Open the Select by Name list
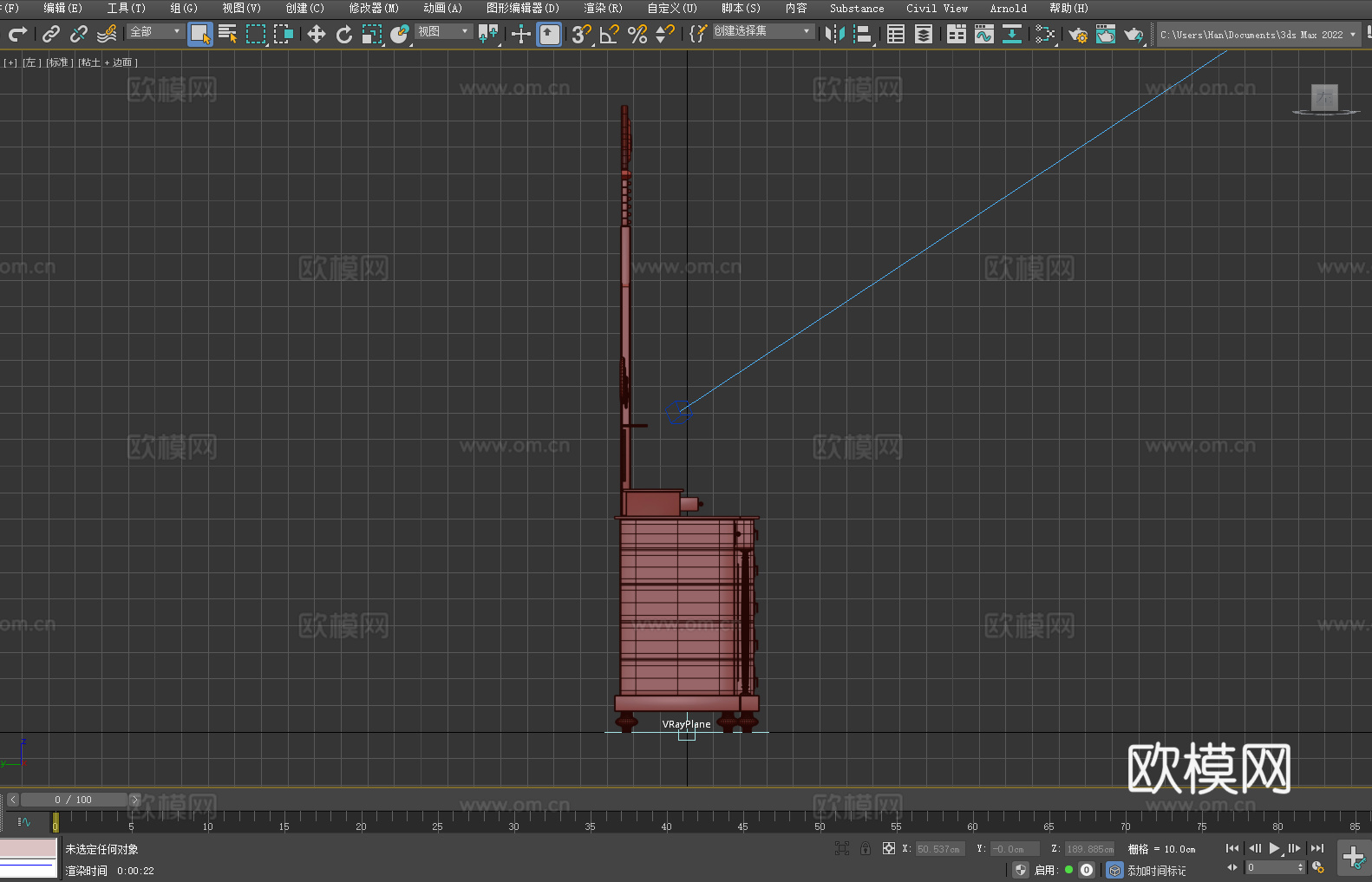Viewport: 1372px width, 882px height. point(227,34)
